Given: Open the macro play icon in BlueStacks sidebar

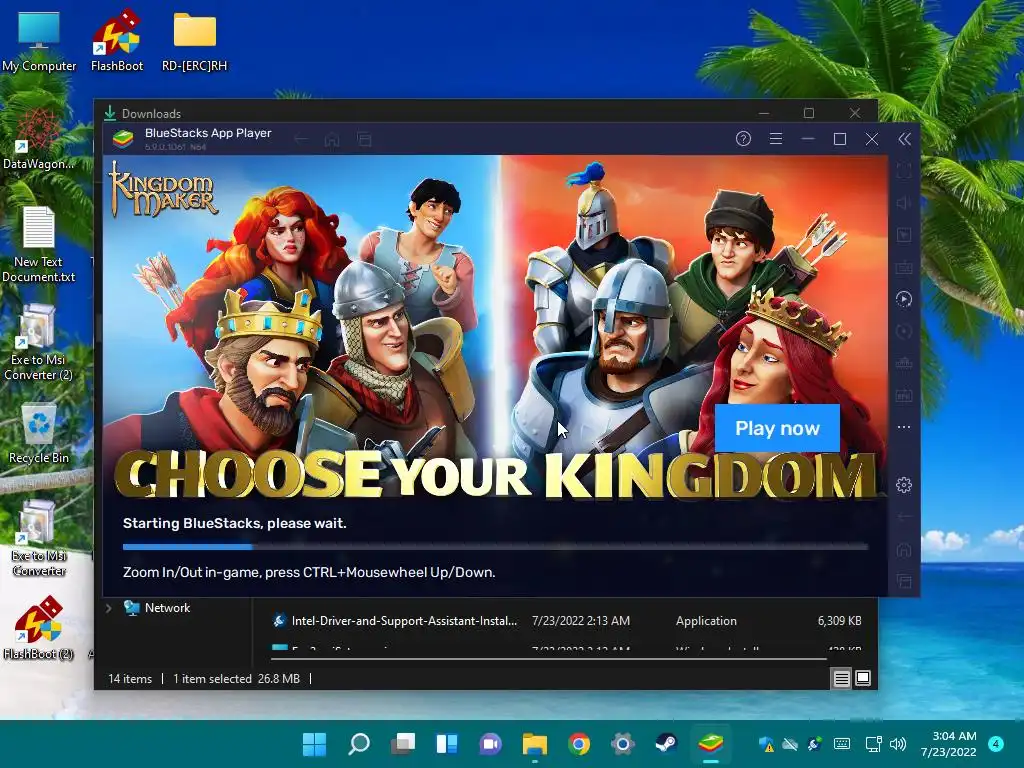Looking at the screenshot, I should (904, 299).
